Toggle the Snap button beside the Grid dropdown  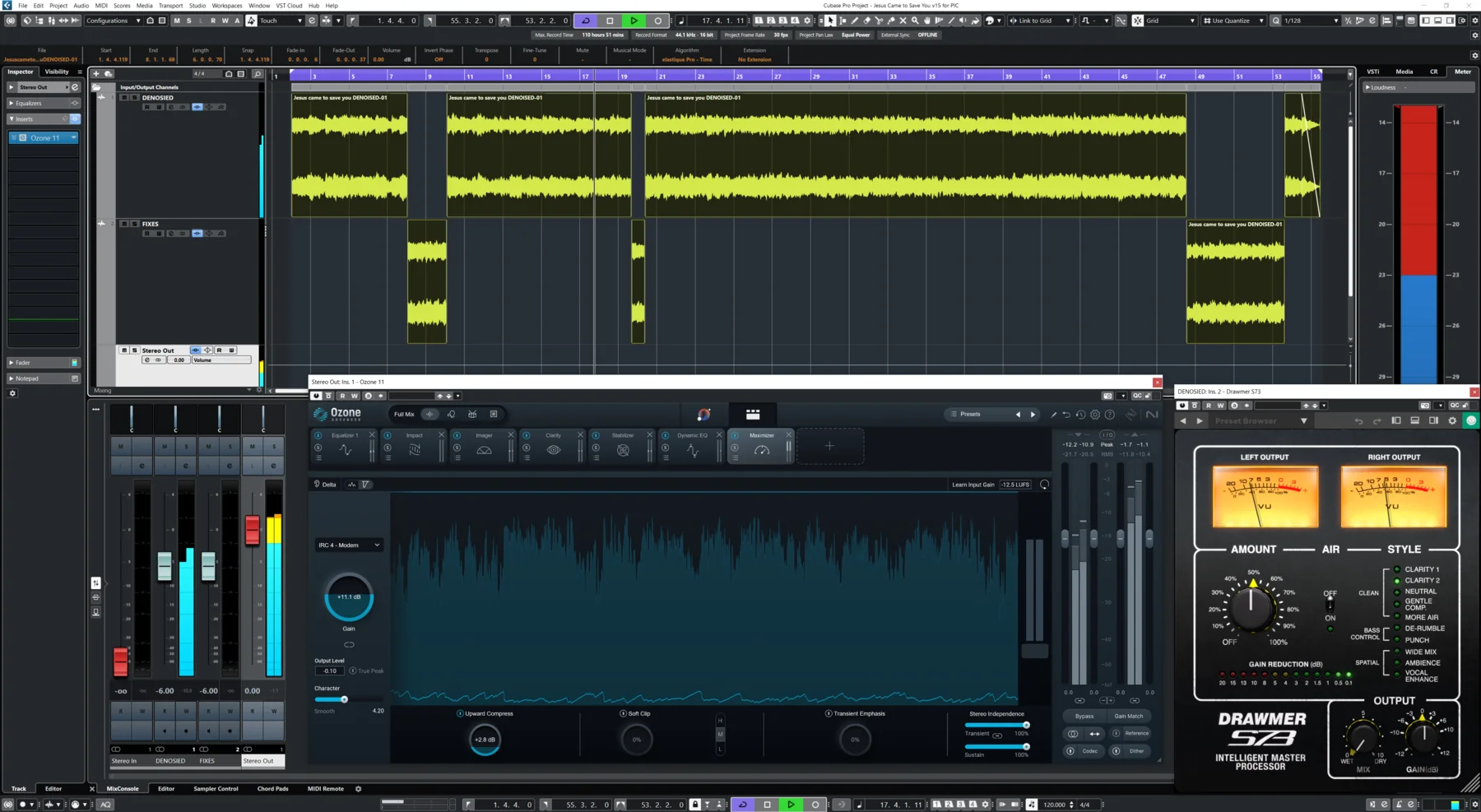(x=1137, y=21)
